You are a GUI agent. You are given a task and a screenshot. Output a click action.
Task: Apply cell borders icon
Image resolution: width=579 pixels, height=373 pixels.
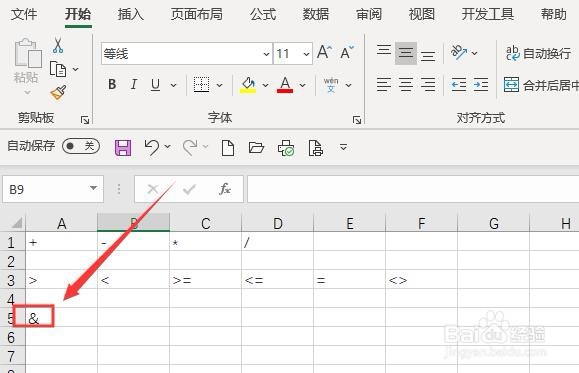202,85
